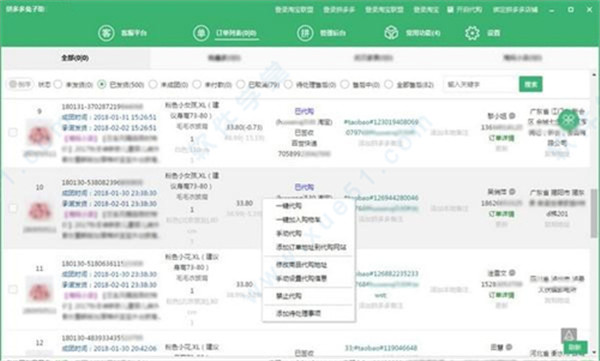Viewport: 600px width, 361px height.
Task: Click the price 33.80(-0.73) in row 9
Action: pos(244,127)
